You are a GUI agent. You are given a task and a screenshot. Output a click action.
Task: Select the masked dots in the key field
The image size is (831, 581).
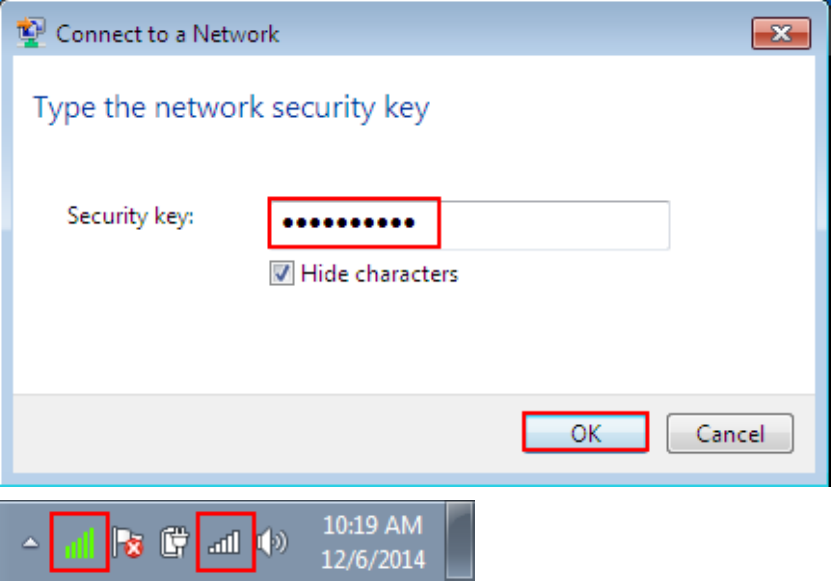[348, 223]
